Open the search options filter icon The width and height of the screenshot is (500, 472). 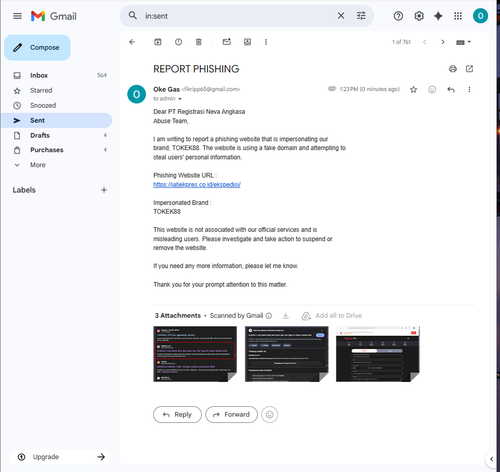click(361, 15)
